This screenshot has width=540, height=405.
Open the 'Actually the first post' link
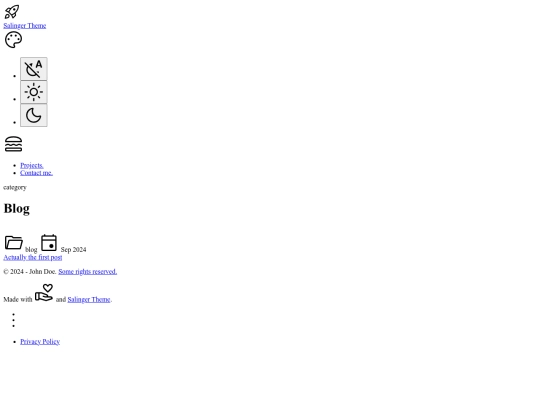33,257
